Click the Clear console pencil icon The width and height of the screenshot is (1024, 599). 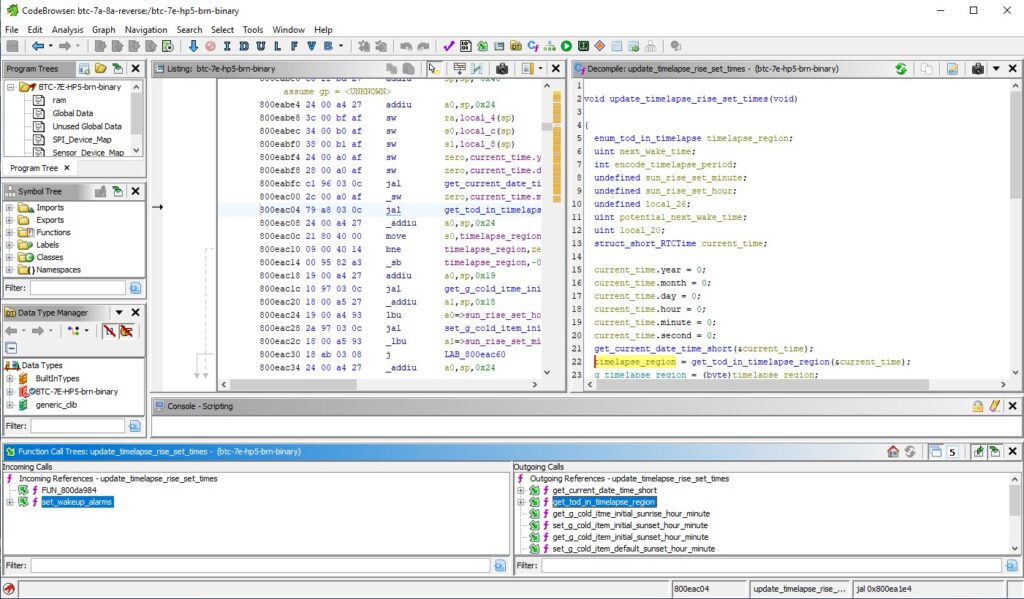pos(995,406)
